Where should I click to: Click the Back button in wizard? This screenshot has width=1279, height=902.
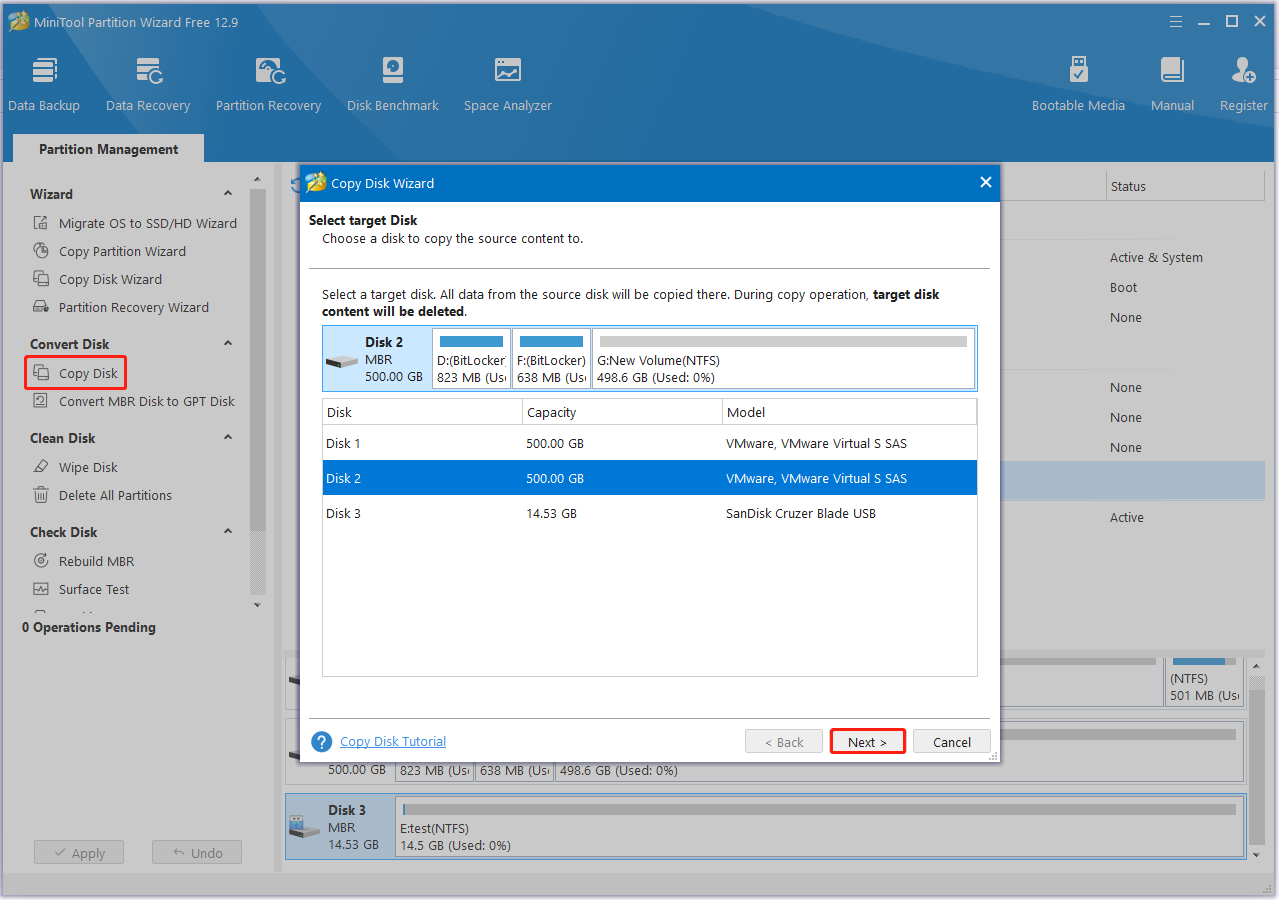[784, 741]
